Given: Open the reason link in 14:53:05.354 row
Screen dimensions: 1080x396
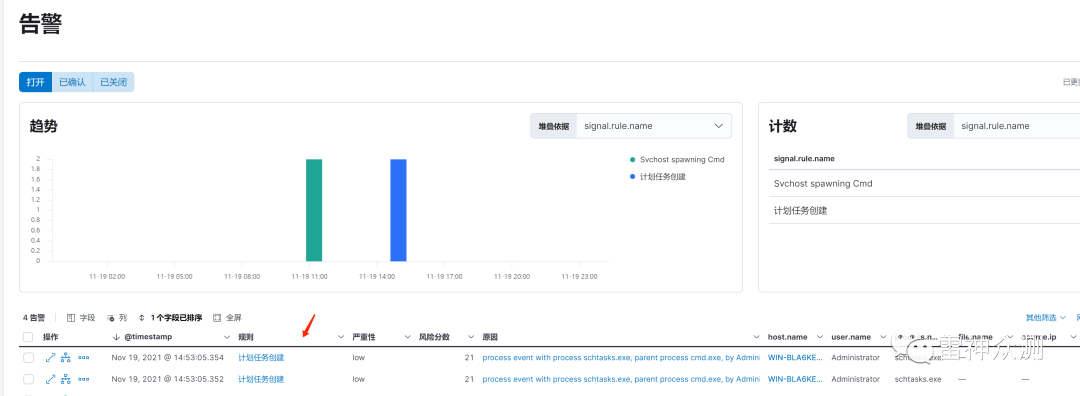Looking at the screenshot, I should 621,357.
